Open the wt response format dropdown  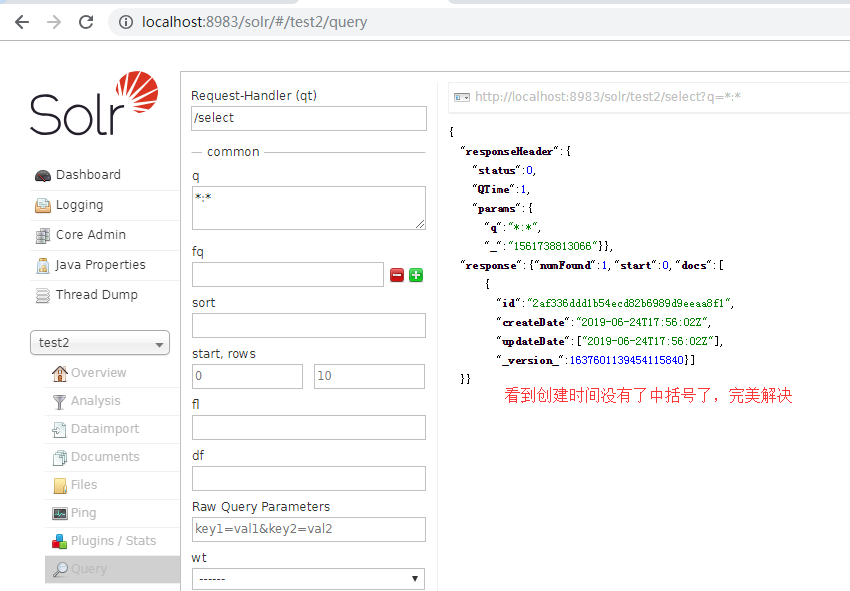coord(308,579)
